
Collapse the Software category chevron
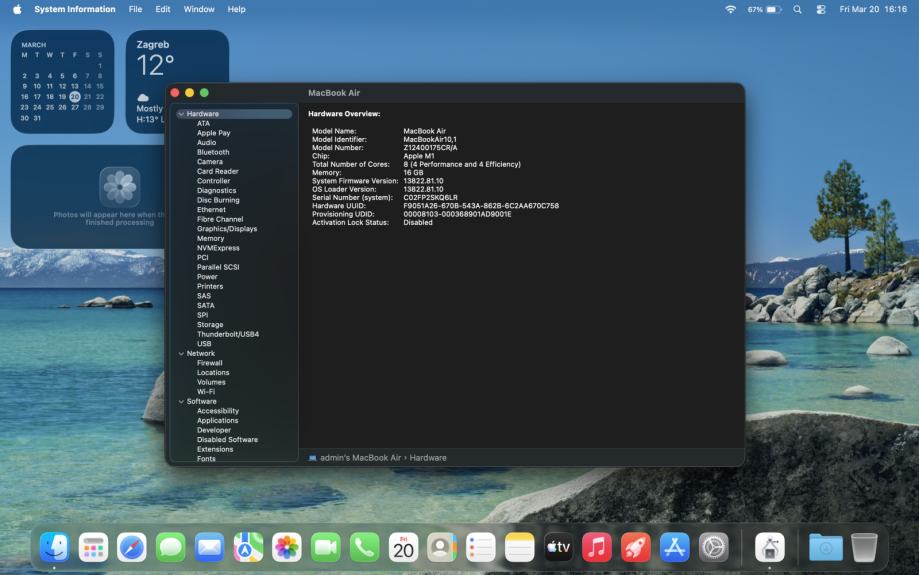(181, 401)
